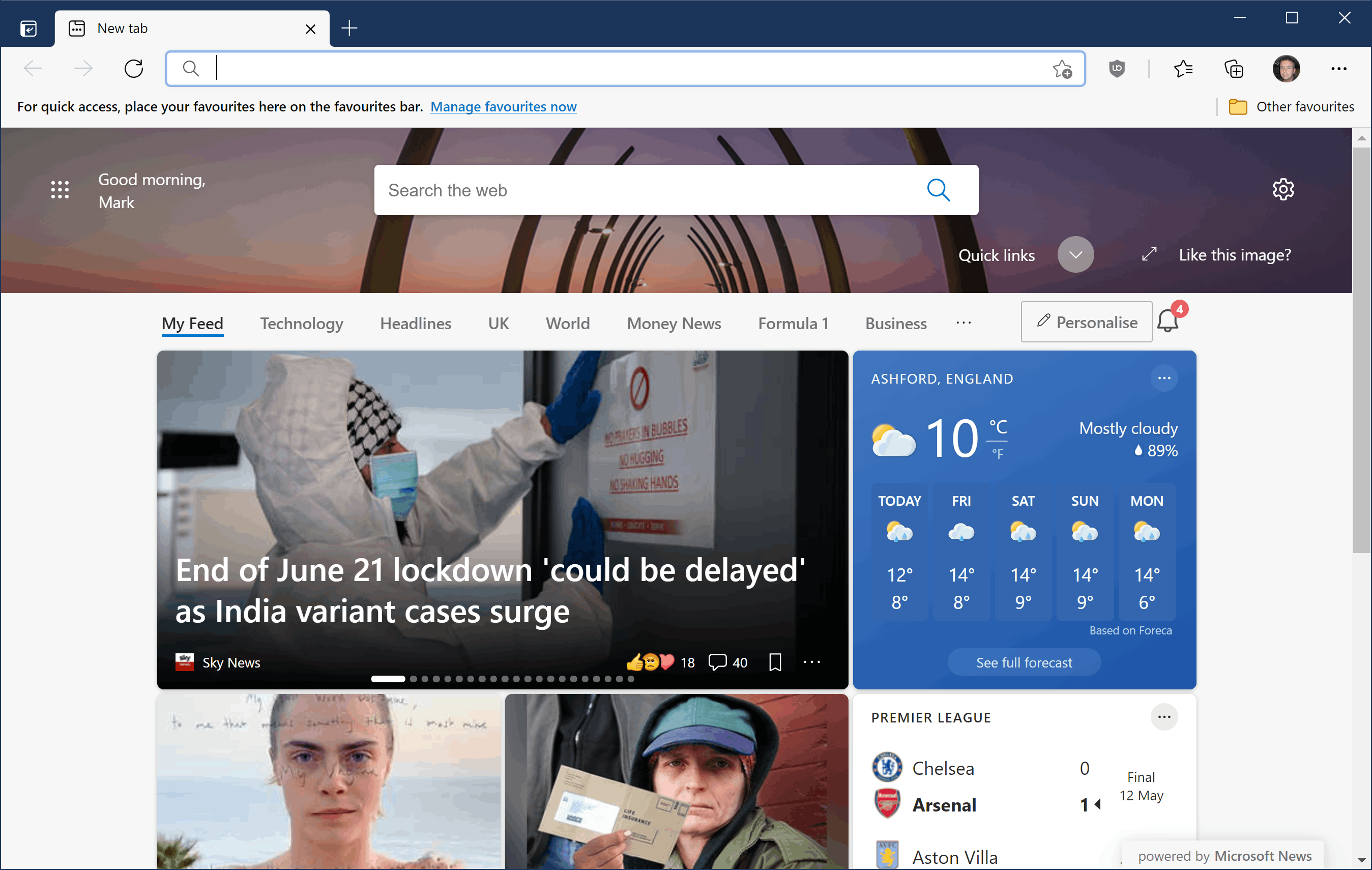The image size is (1372, 870).
Task: Open page settings gear icon
Action: pyautogui.click(x=1282, y=189)
